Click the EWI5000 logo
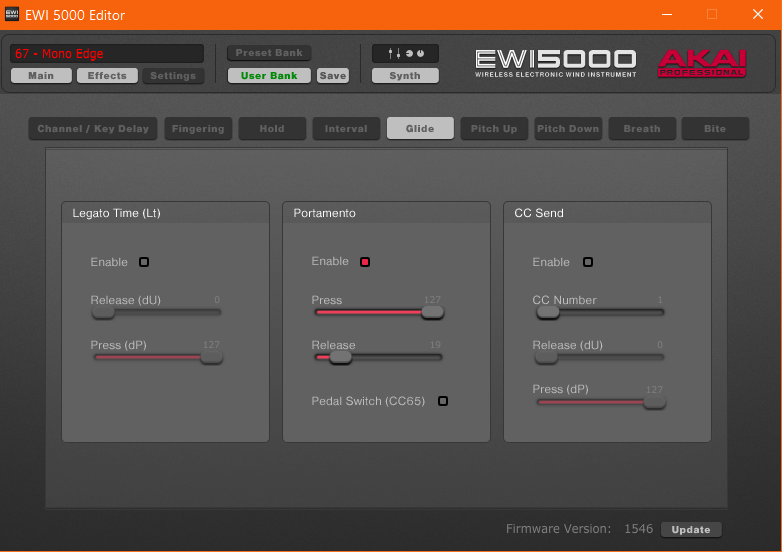Image resolution: width=782 pixels, height=552 pixels. point(556,63)
